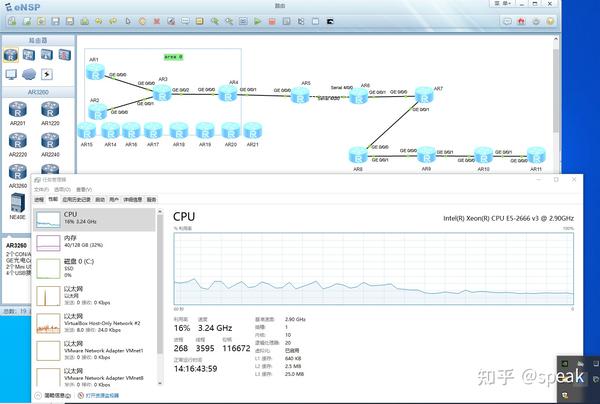Select the pointer tool in eNSP toolbar
The width and height of the screenshot is (600, 404).
[128, 21]
